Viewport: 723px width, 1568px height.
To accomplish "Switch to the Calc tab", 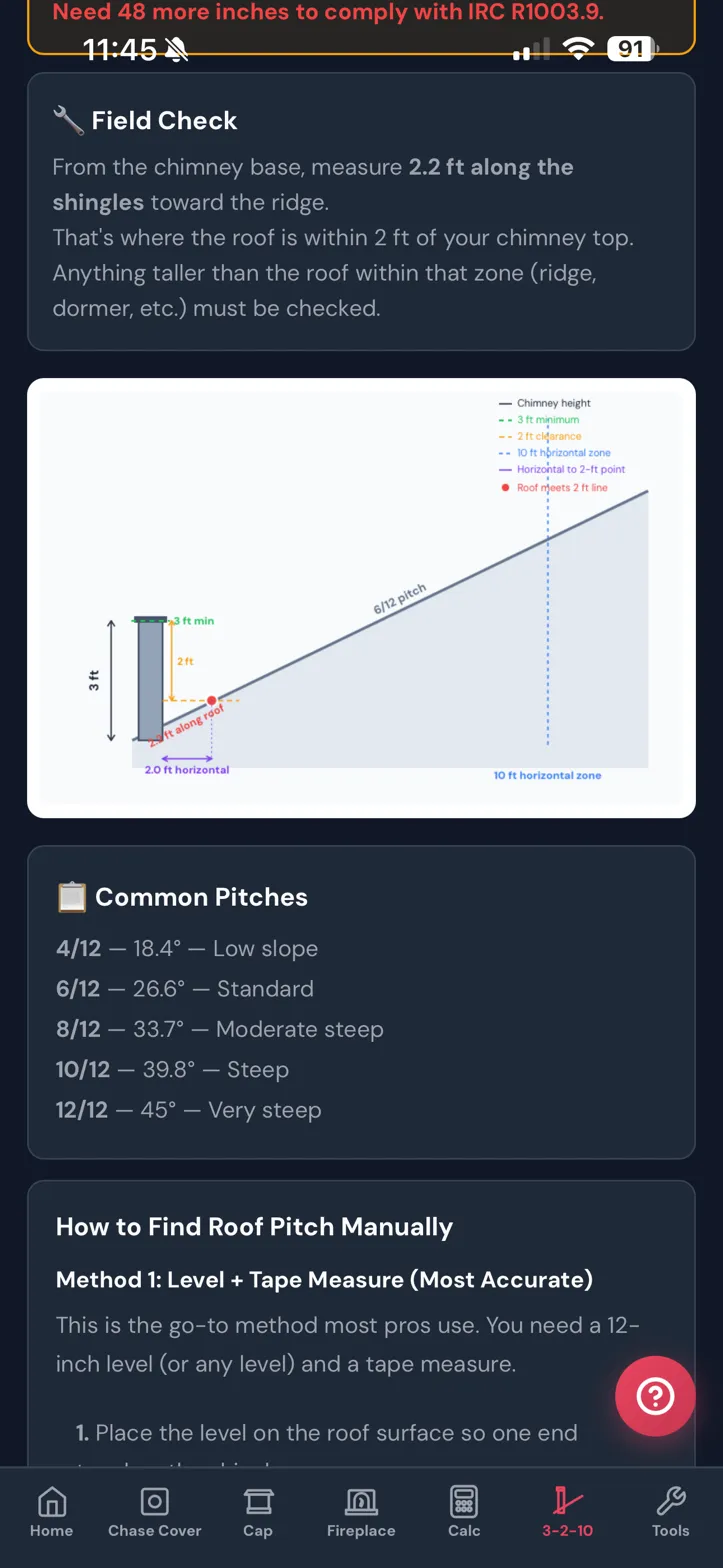I will 463,1502.
